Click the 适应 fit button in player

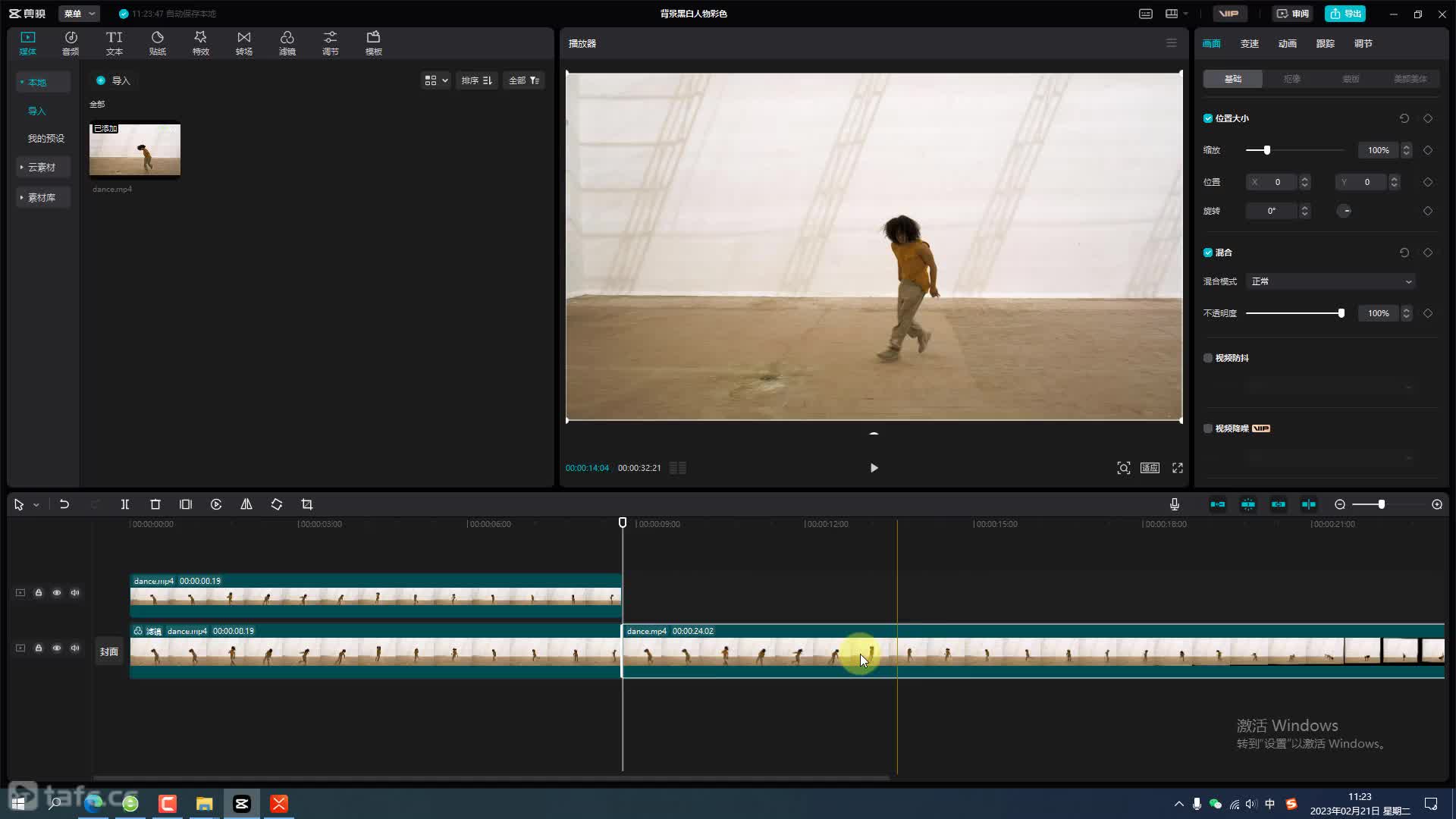1150,468
